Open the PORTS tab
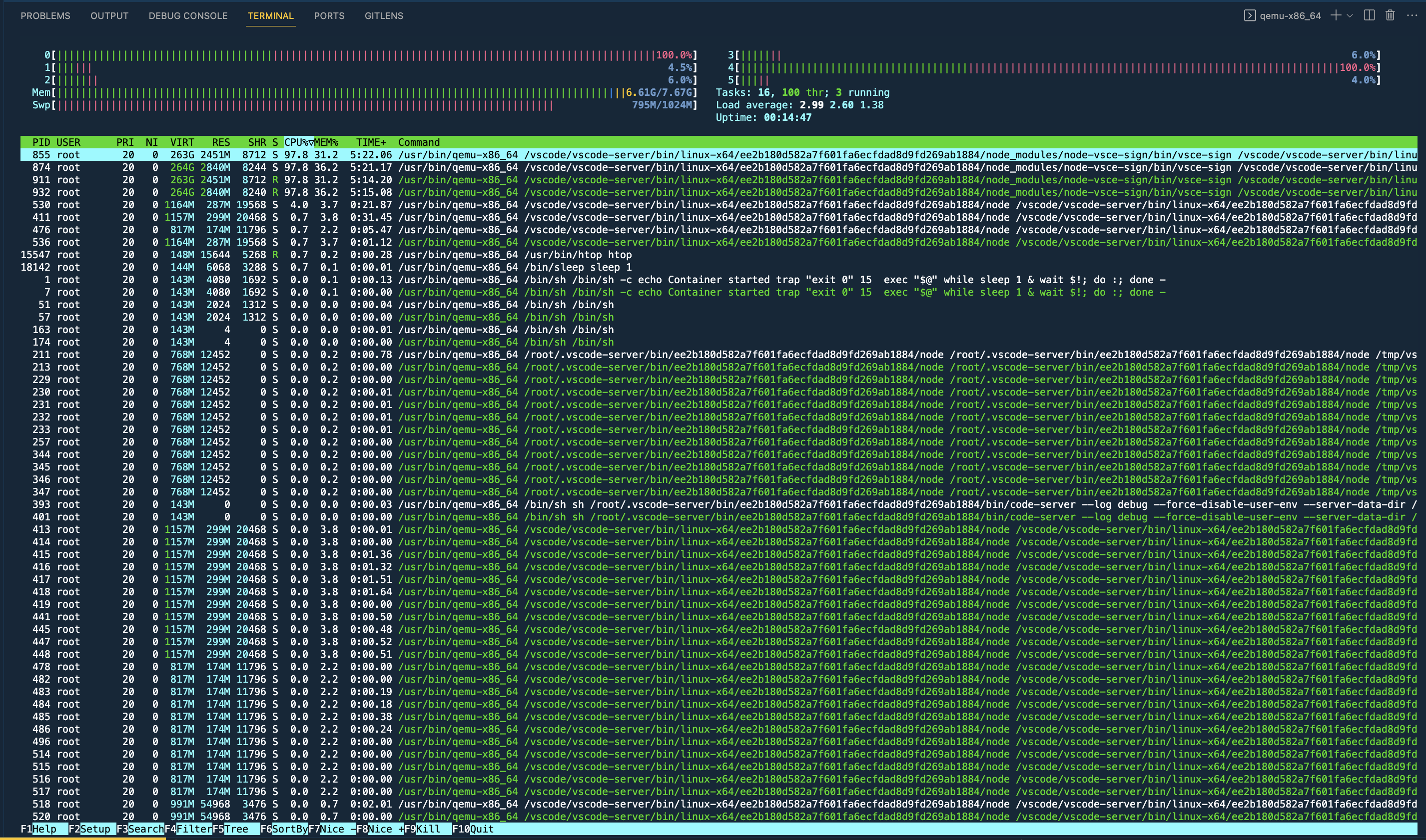Viewport: 1426px width, 840px height. pyautogui.click(x=330, y=15)
